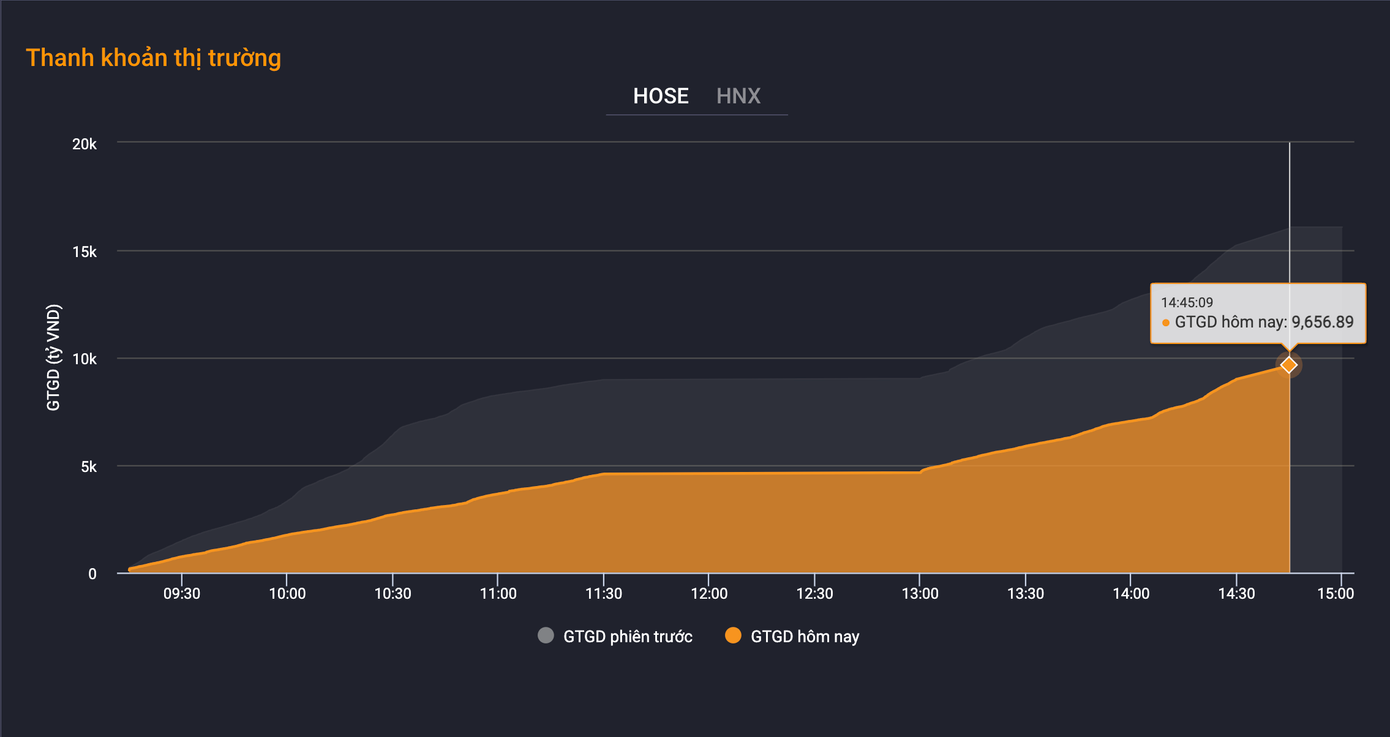Click the 20k value axis label
This screenshot has width=1390, height=737.
pyautogui.click(x=85, y=143)
